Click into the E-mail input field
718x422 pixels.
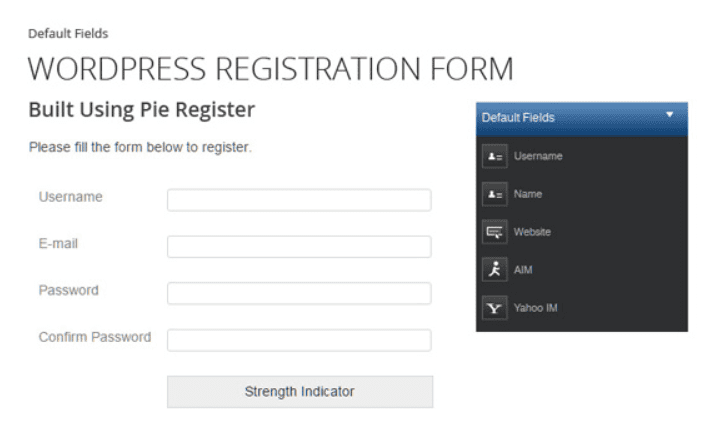tap(299, 247)
